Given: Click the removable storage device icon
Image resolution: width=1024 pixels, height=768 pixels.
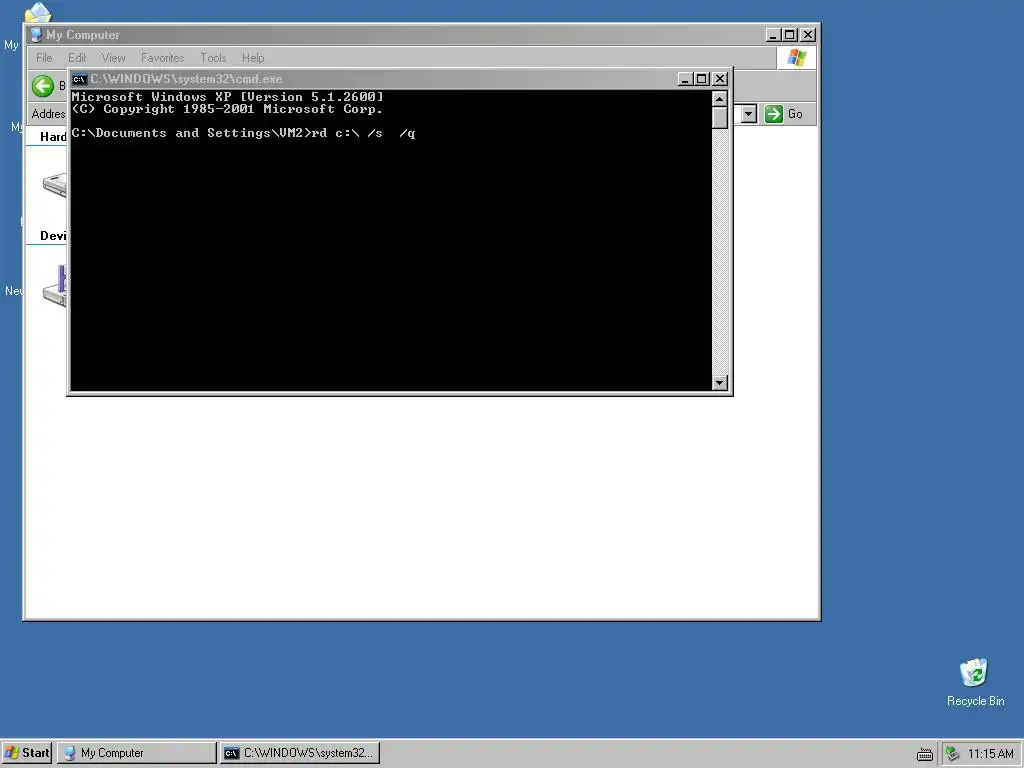Looking at the screenshot, I should pyautogui.click(x=55, y=286).
